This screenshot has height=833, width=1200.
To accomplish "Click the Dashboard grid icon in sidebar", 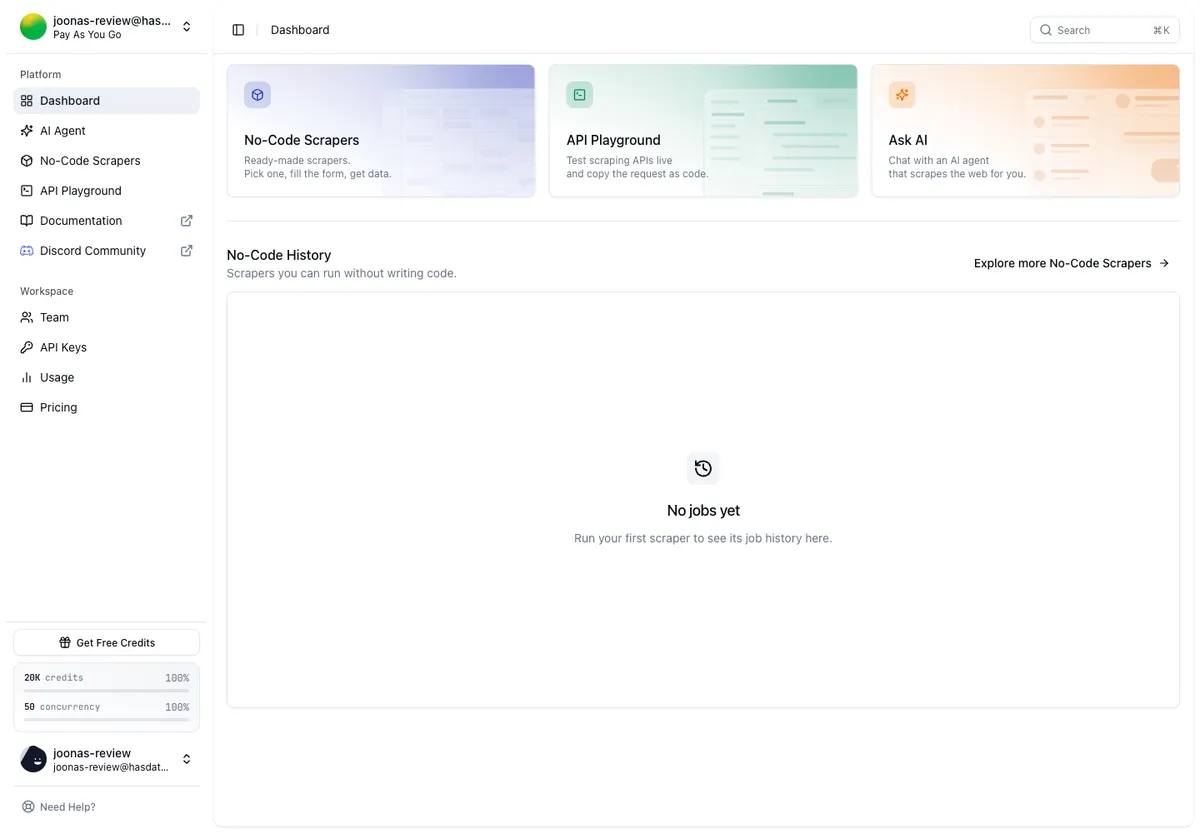I will click(27, 101).
